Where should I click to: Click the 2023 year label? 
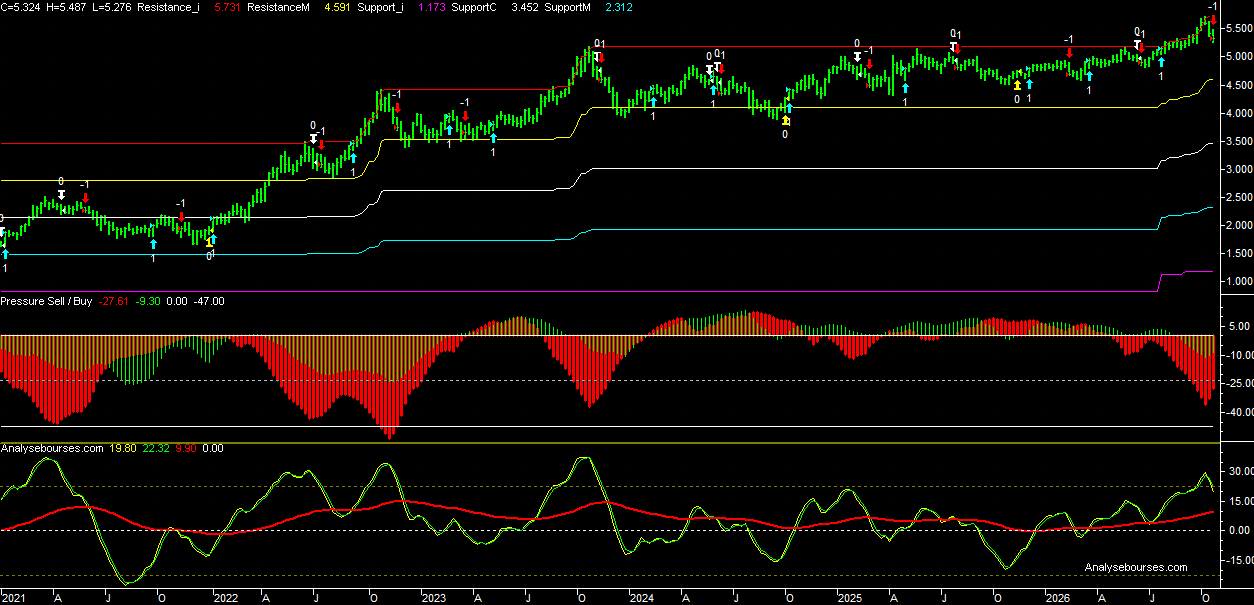(434, 598)
